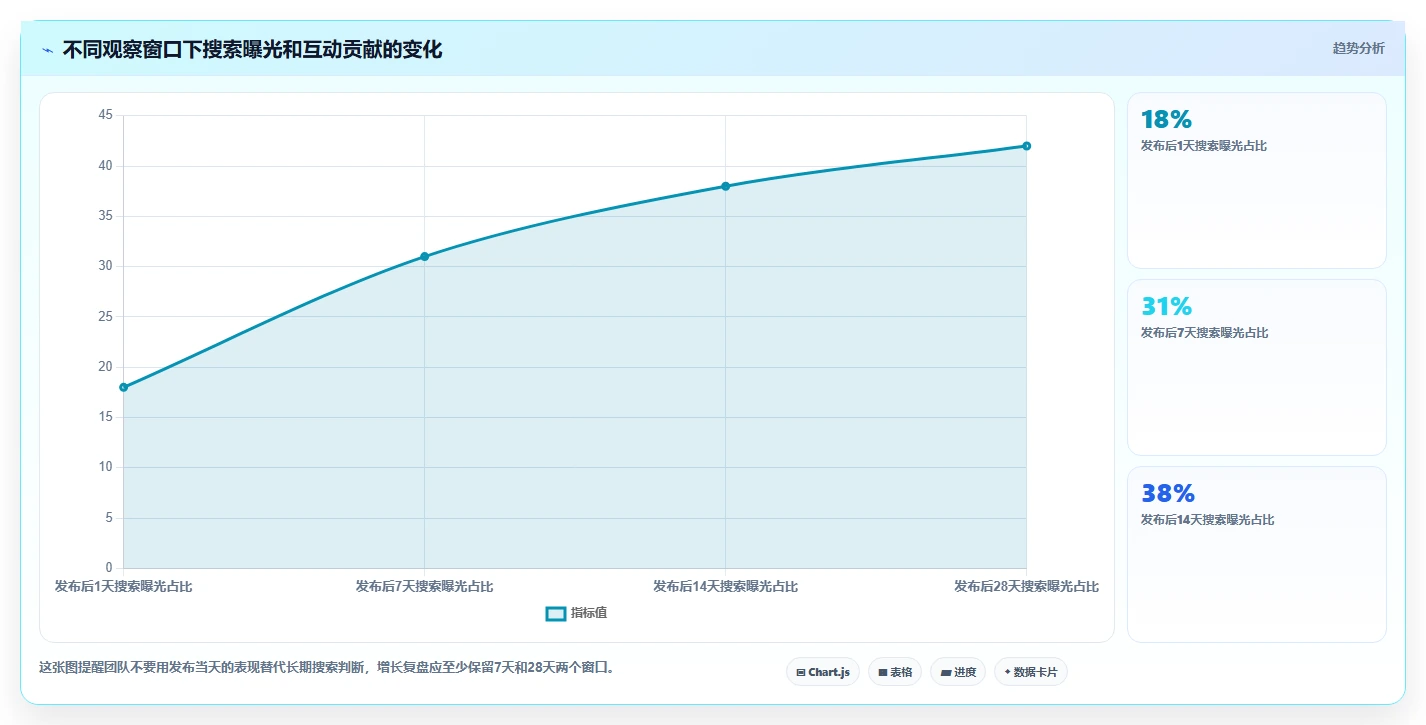
Task: Click the 31% value card
Action: [1257, 367]
